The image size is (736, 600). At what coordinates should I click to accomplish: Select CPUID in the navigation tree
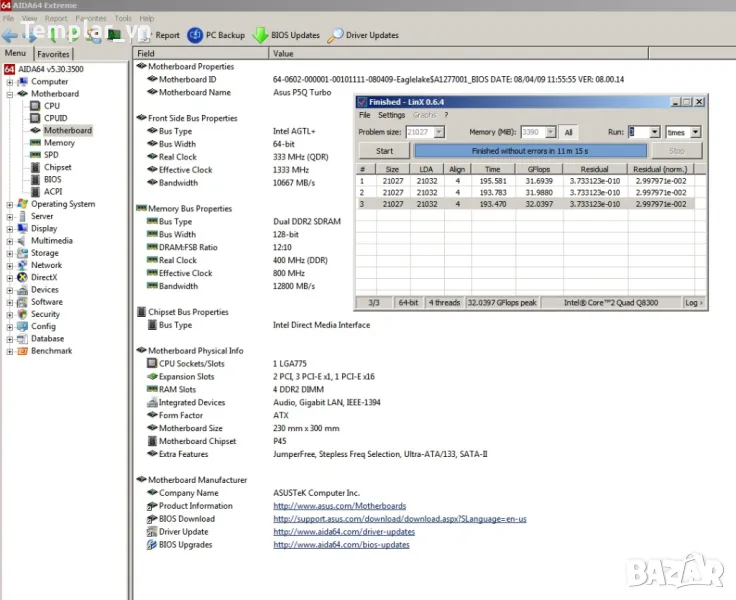(55, 118)
